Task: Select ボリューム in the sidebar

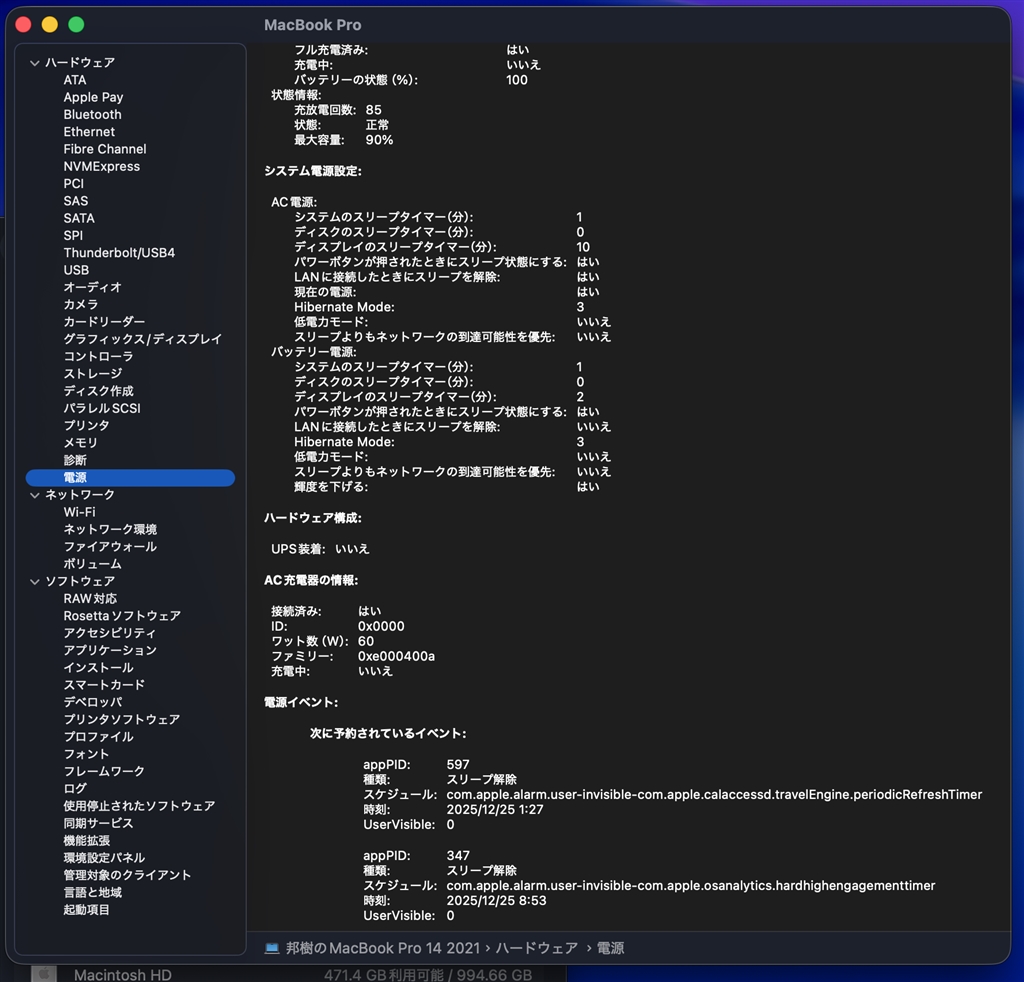Action: (93, 564)
